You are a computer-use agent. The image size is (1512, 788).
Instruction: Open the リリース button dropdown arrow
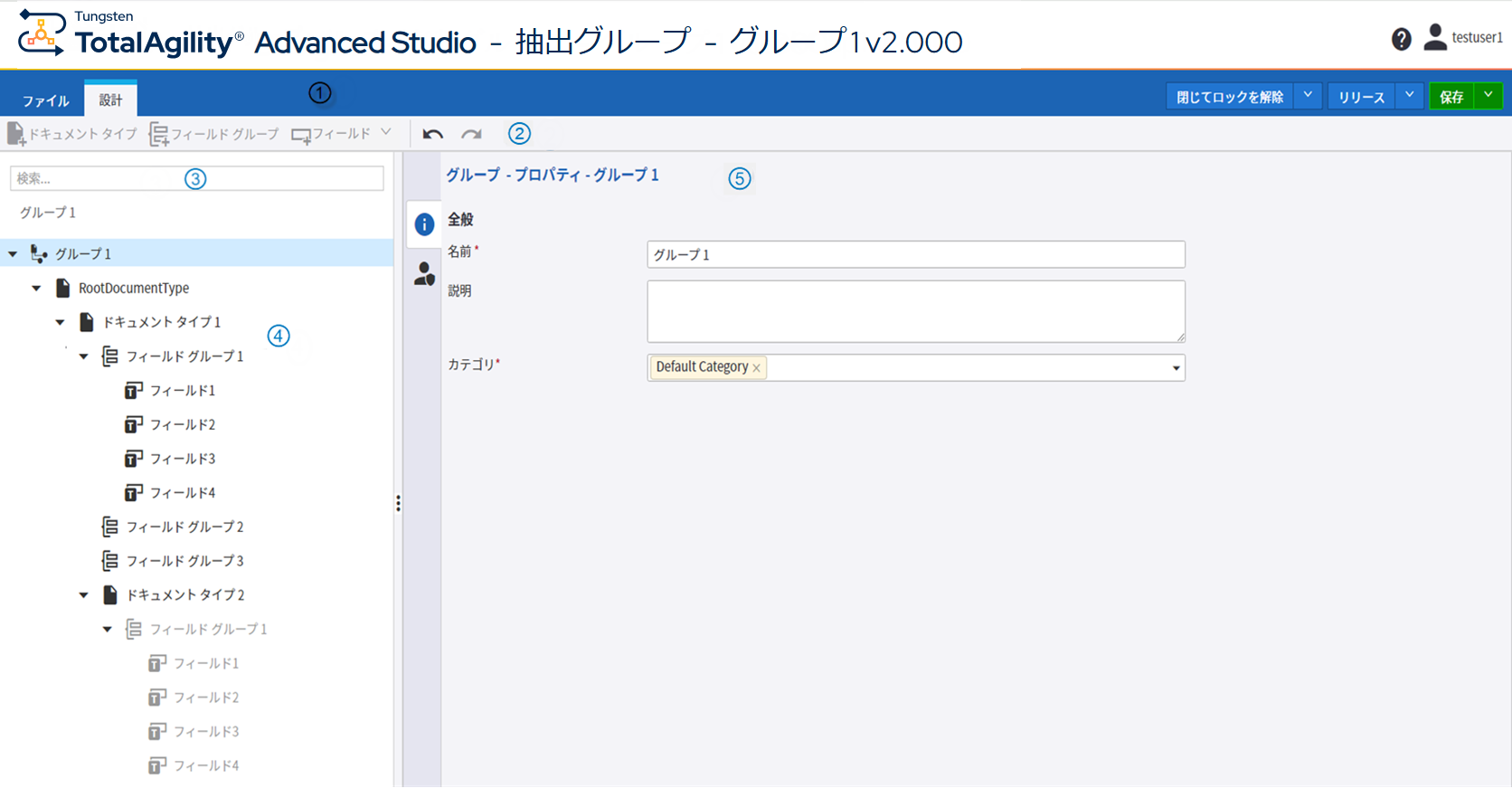pos(1409,96)
